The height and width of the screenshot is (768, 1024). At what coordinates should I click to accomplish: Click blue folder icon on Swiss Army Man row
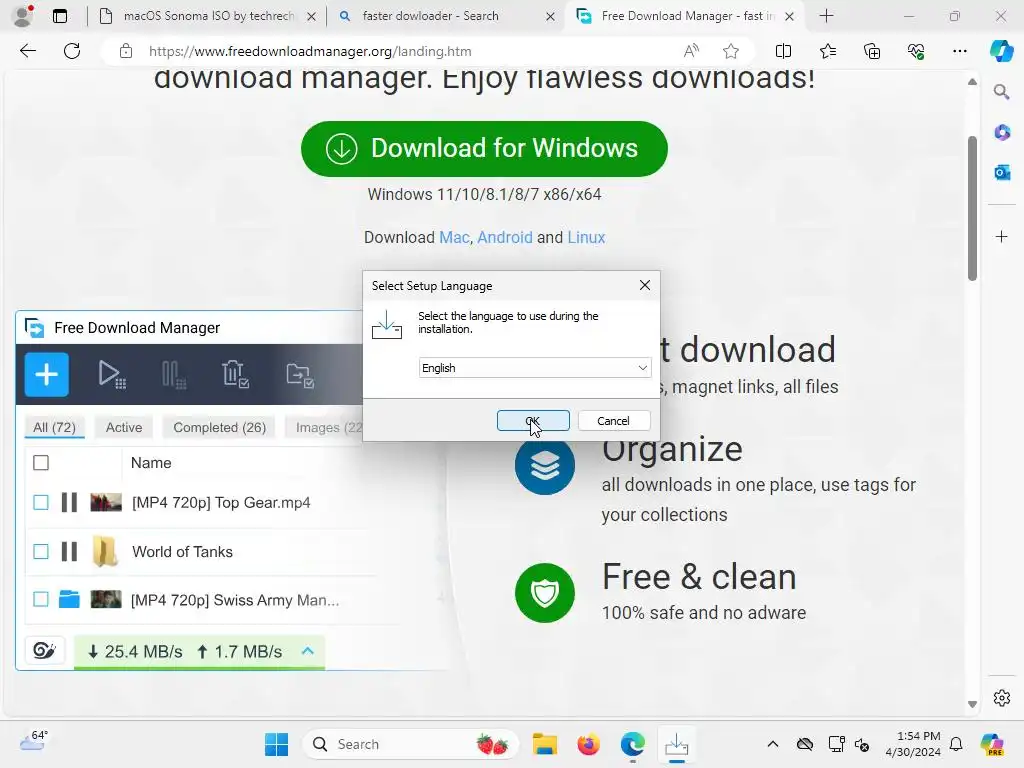pyautogui.click(x=69, y=599)
